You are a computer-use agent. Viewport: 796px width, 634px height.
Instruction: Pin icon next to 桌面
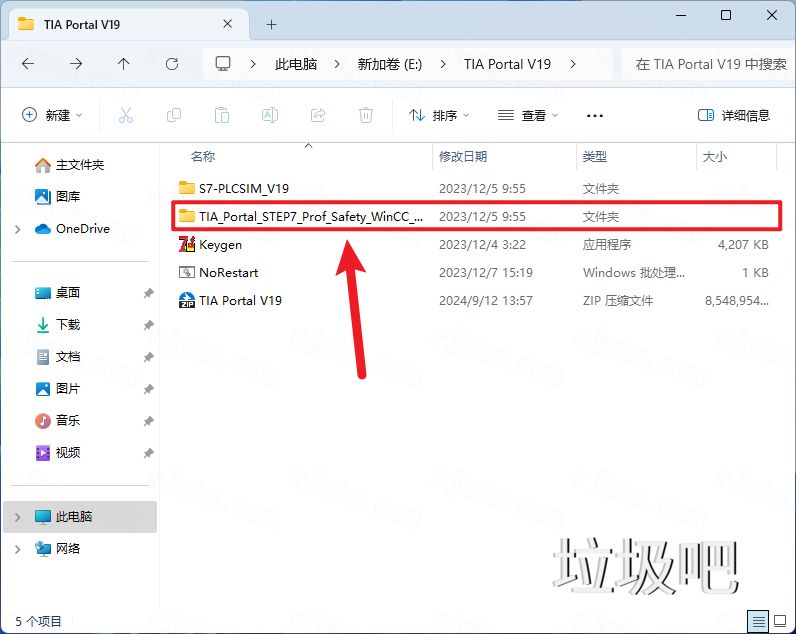(x=148, y=293)
